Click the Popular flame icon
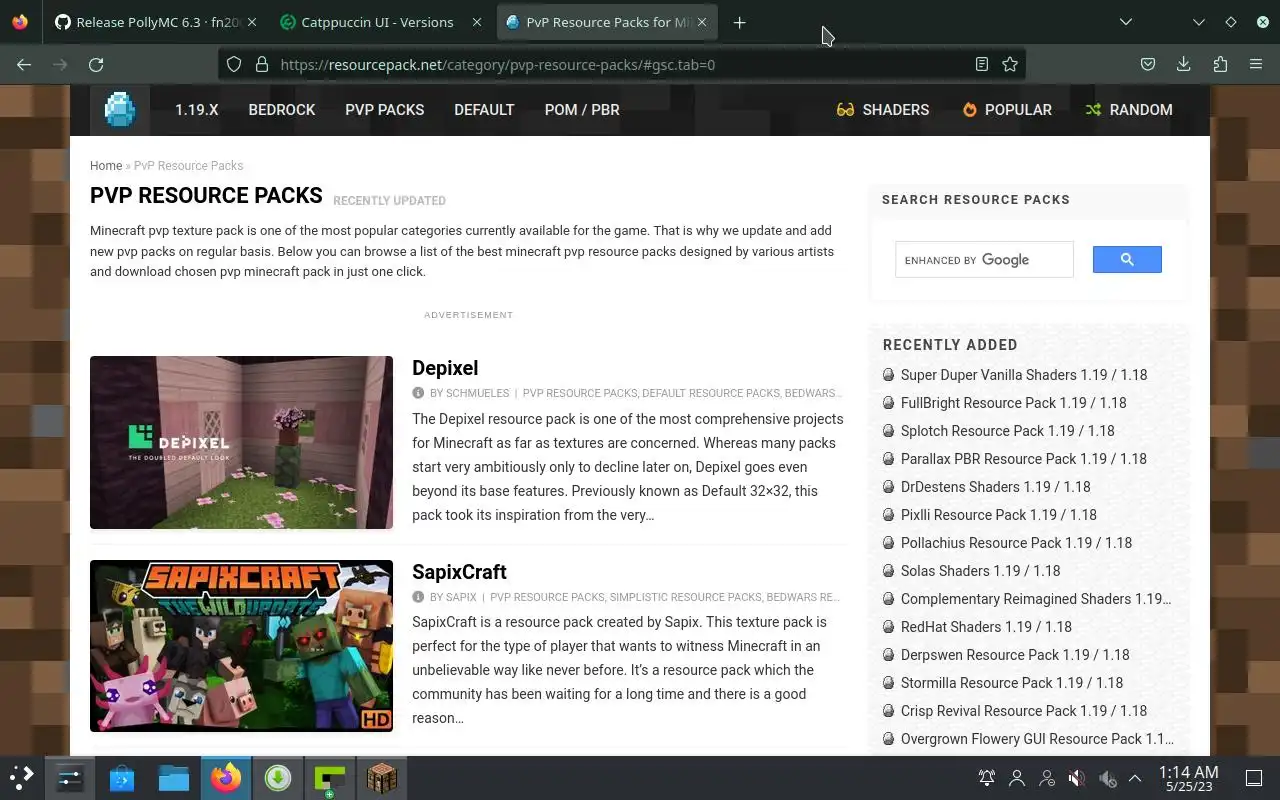The height and width of the screenshot is (800, 1280). (969, 110)
